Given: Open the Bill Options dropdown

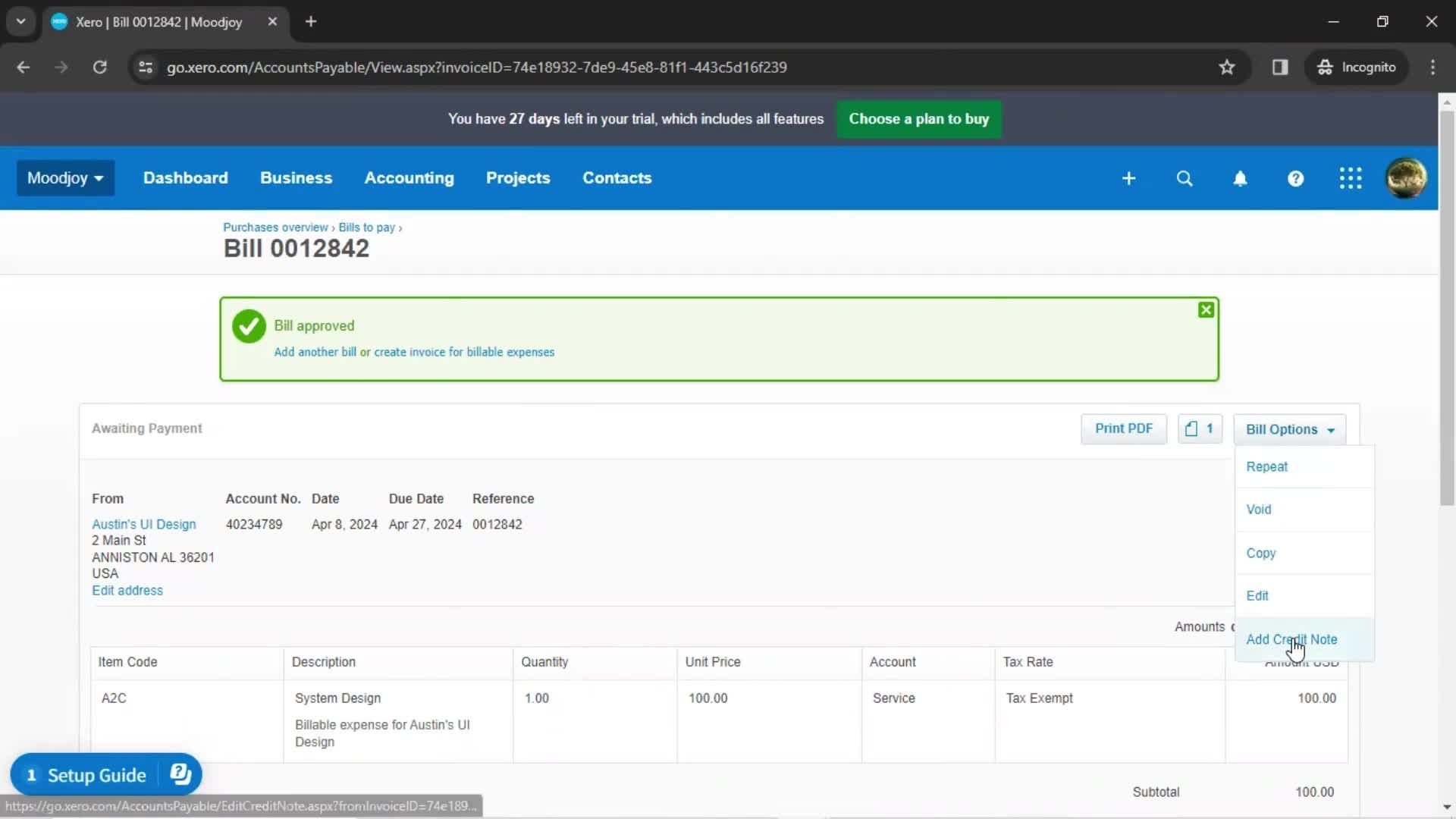Looking at the screenshot, I should coord(1289,429).
